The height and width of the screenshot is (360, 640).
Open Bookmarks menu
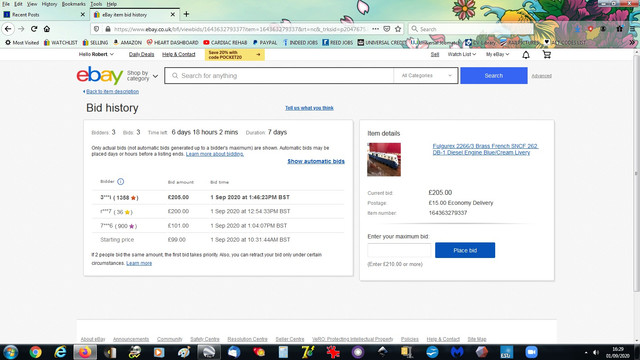(x=74, y=4)
